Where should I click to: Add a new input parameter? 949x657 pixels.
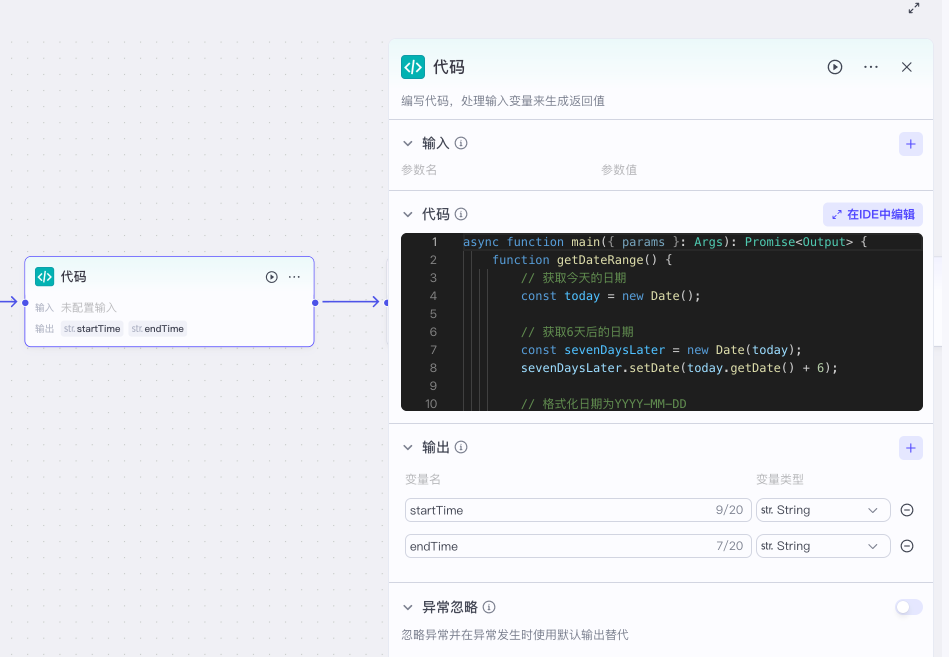[910, 144]
